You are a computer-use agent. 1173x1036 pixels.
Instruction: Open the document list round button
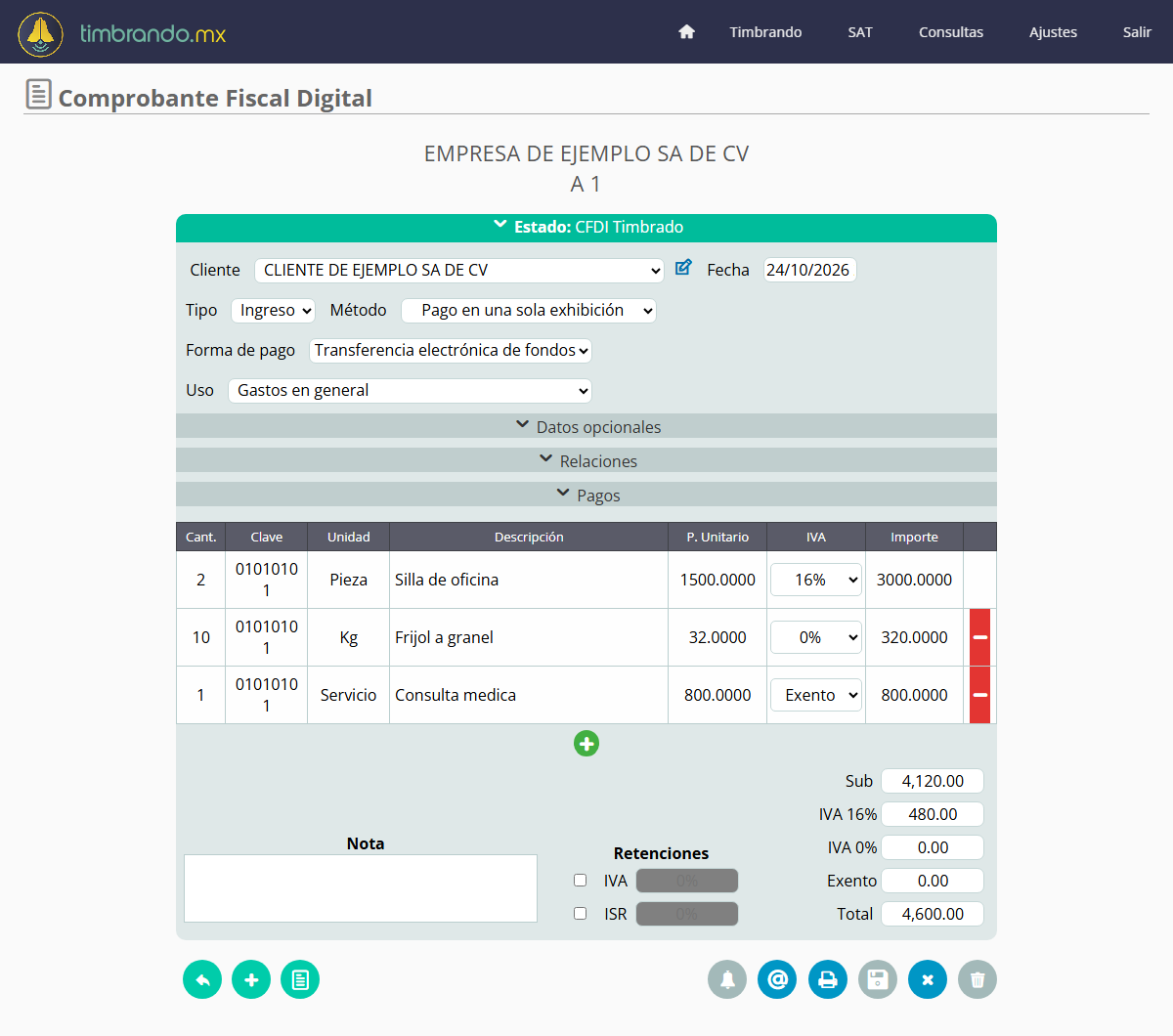click(x=300, y=979)
